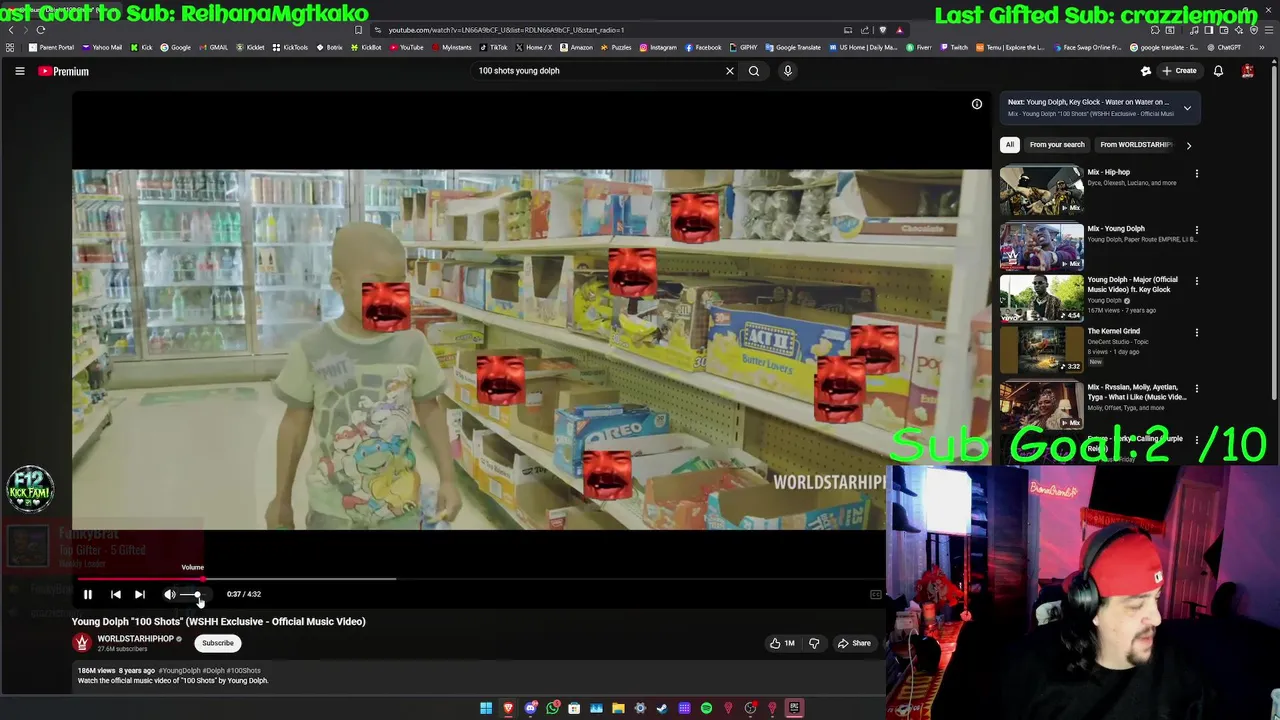
Task: Select the From WORLDSTARHIPHOP chip
Action: pos(1136,145)
